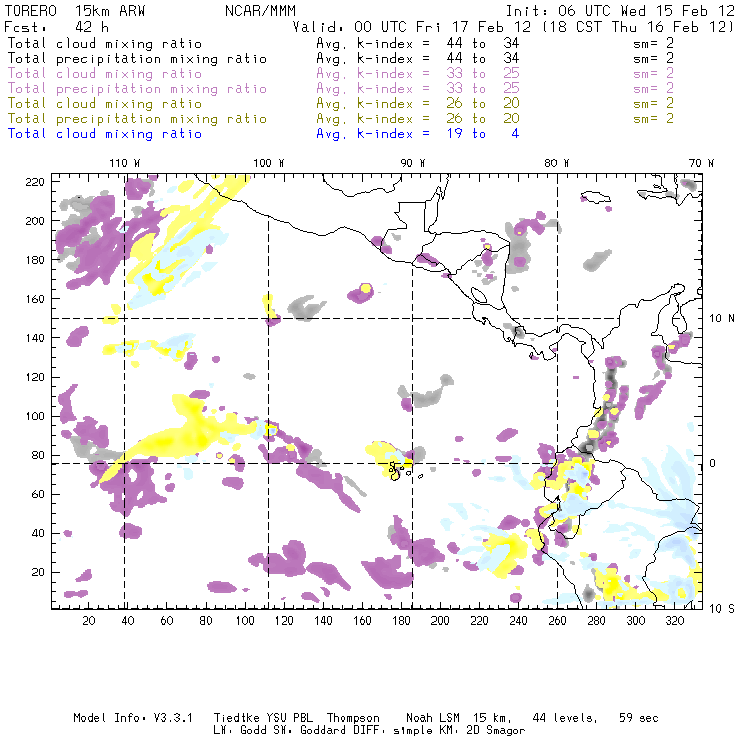Click the "220" tick label on vertical axis
This screenshot has width=740, height=740.
(x=35, y=182)
